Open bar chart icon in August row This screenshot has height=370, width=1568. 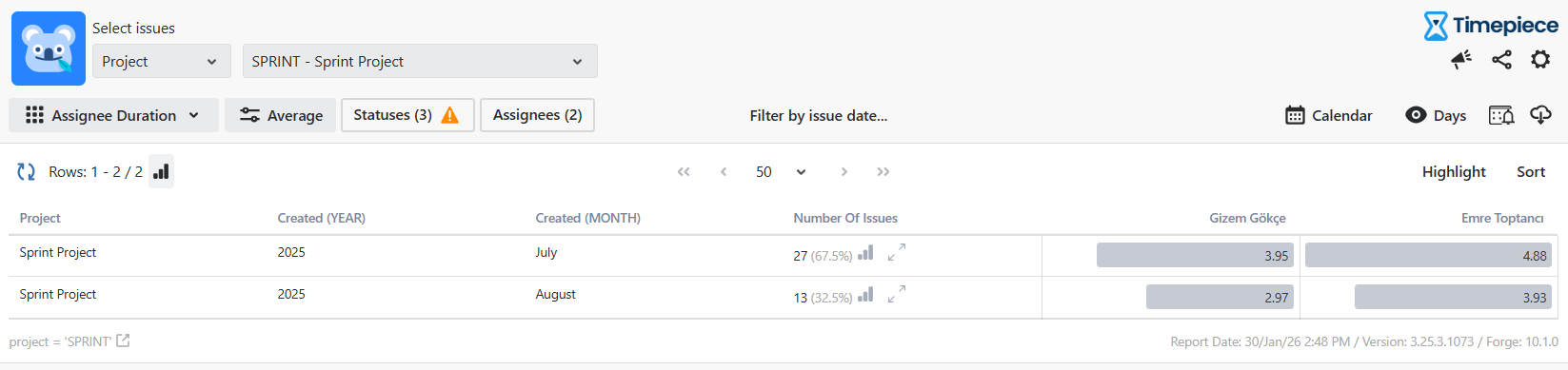coord(865,295)
